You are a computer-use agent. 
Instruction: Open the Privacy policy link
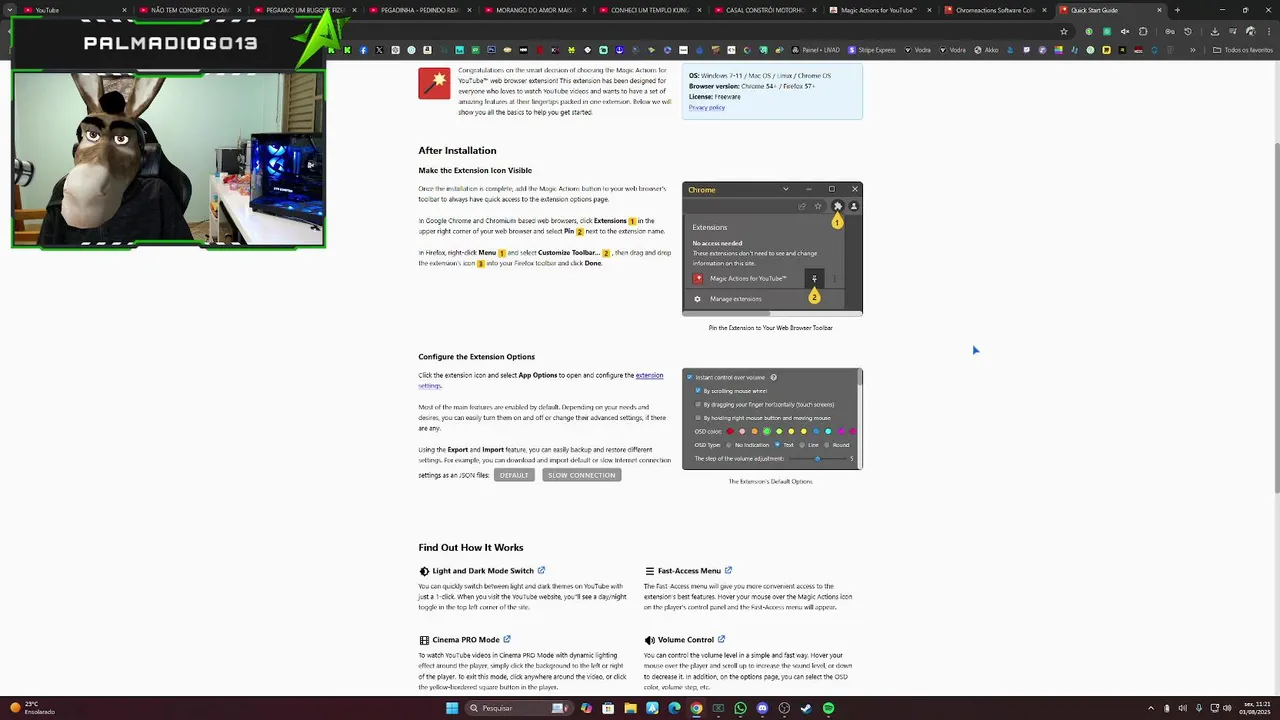point(707,108)
